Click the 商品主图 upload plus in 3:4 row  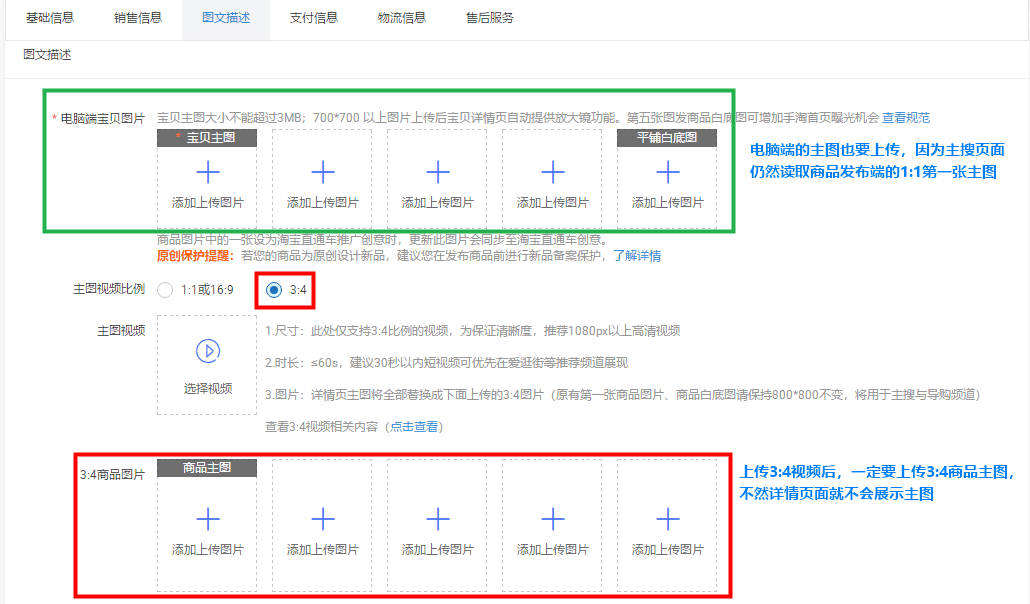(207, 519)
